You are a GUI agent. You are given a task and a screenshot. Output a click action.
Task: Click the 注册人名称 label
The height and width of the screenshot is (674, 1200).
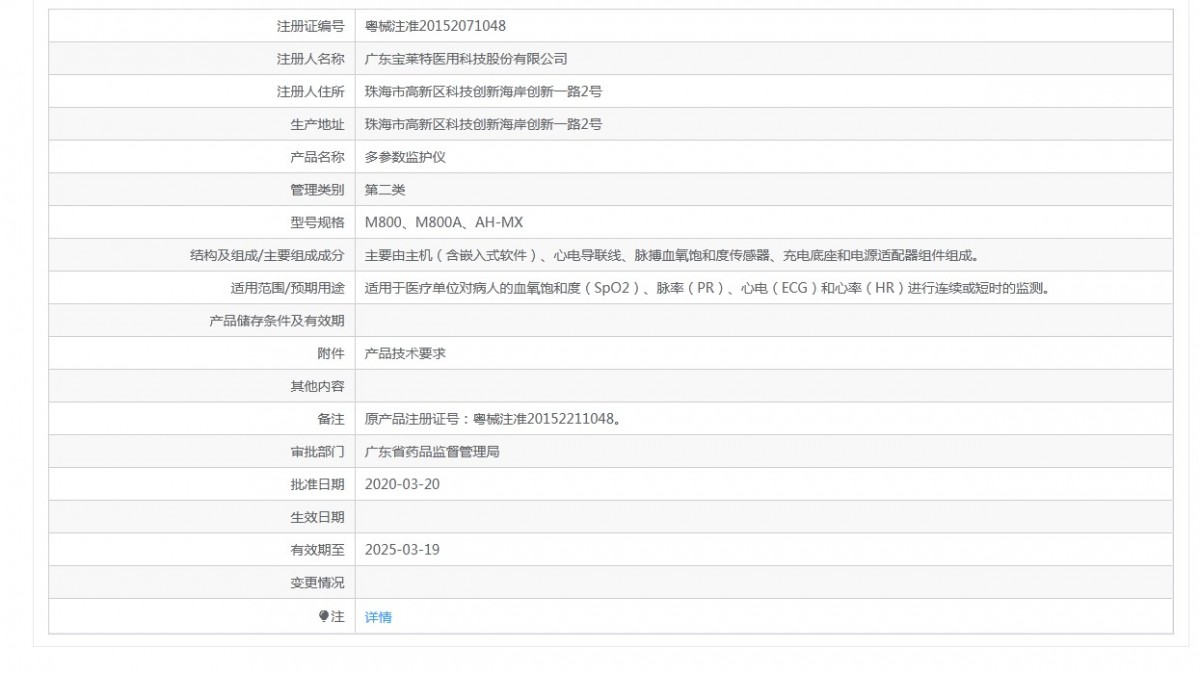coord(310,59)
